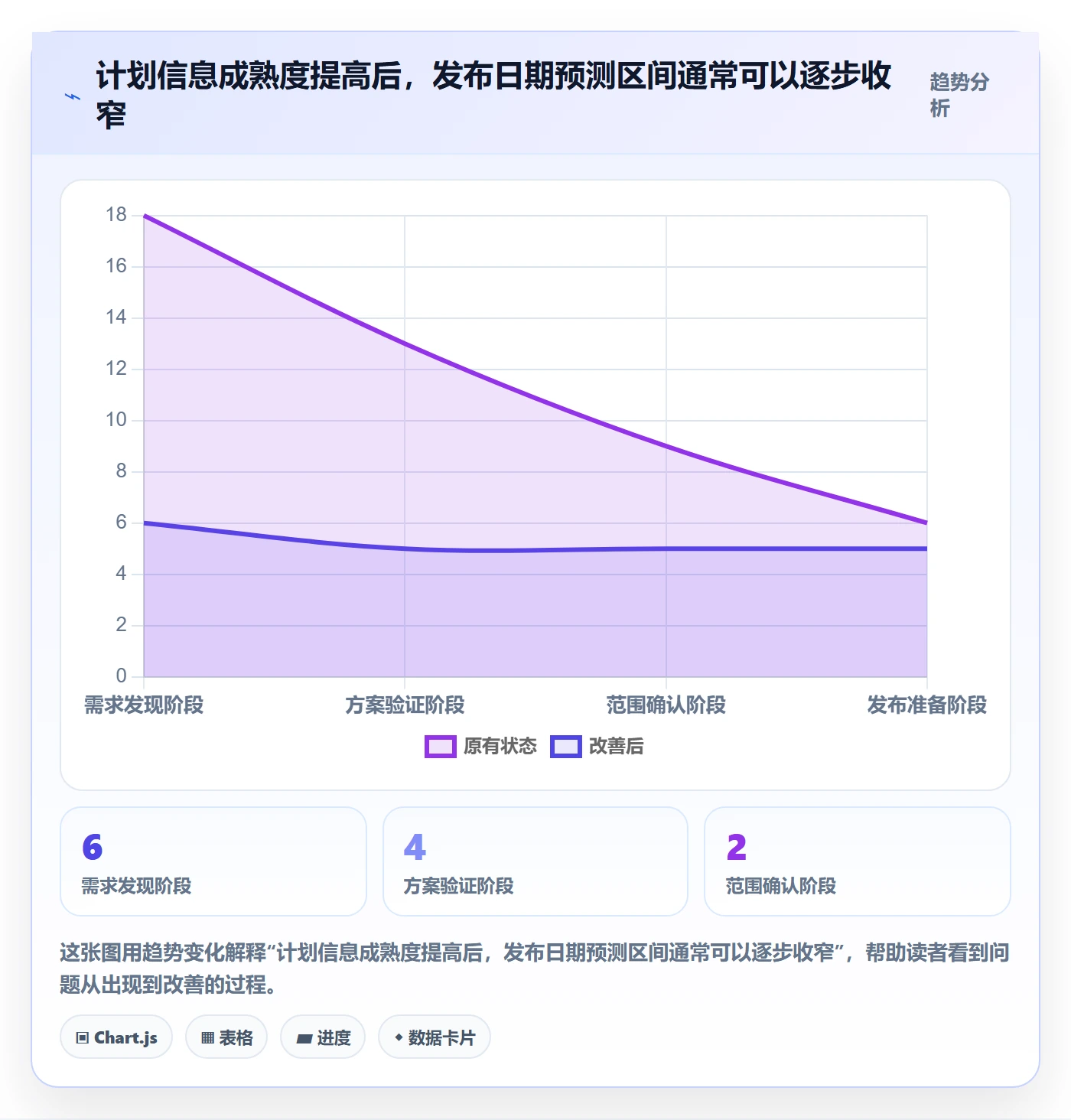
Task: Click the 发布准备阶段 x-axis label
Action: coord(927,705)
